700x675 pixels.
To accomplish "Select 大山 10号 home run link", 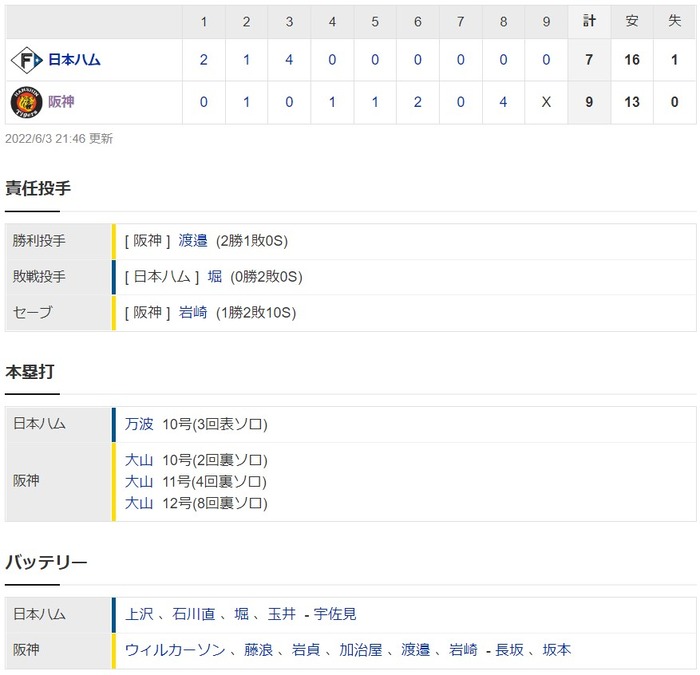I will [139, 460].
